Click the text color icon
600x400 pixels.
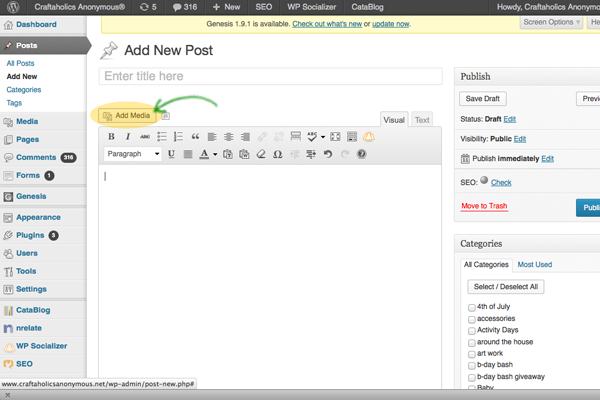coord(204,154)
